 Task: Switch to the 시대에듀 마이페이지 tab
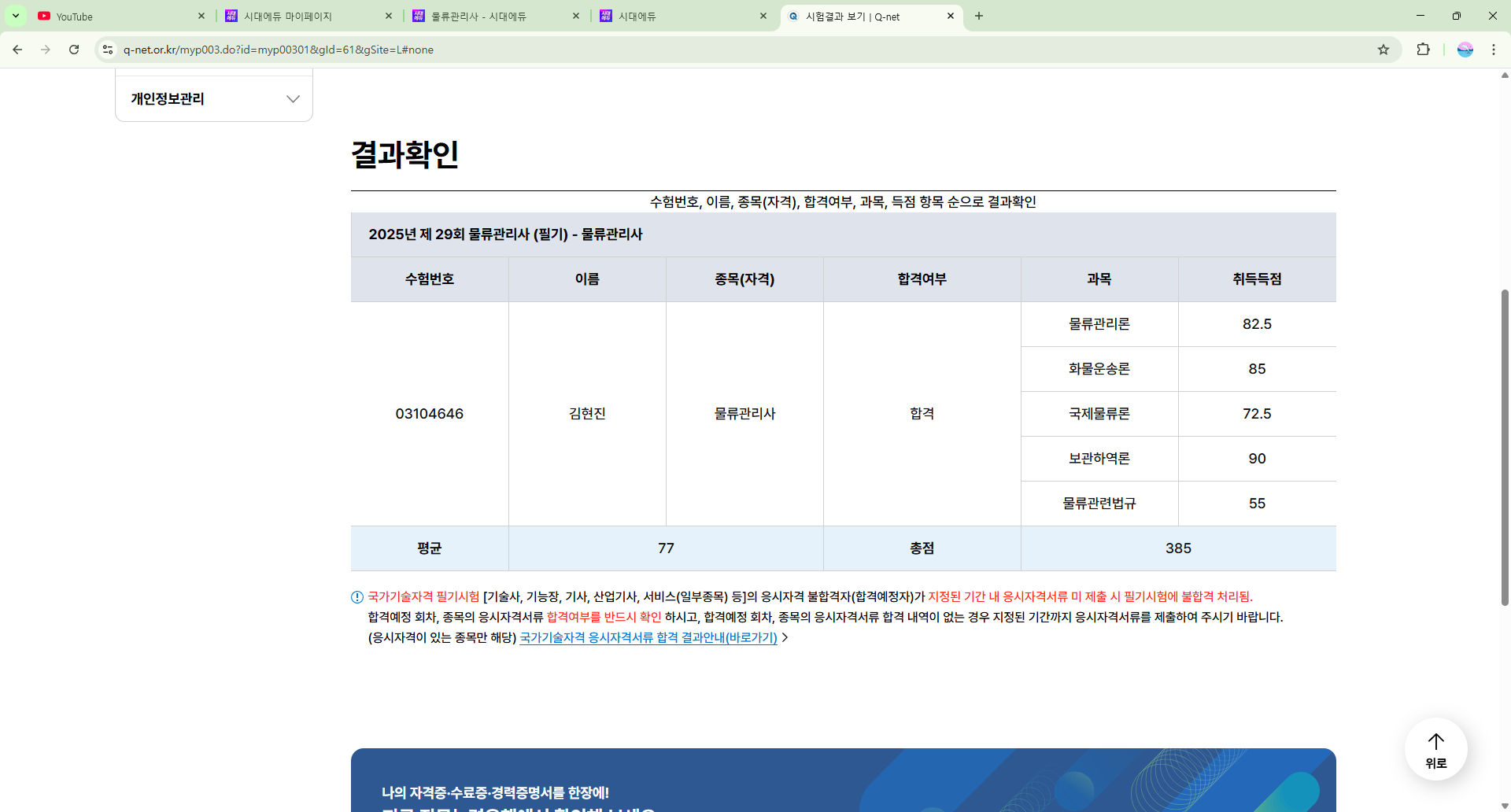299,16
